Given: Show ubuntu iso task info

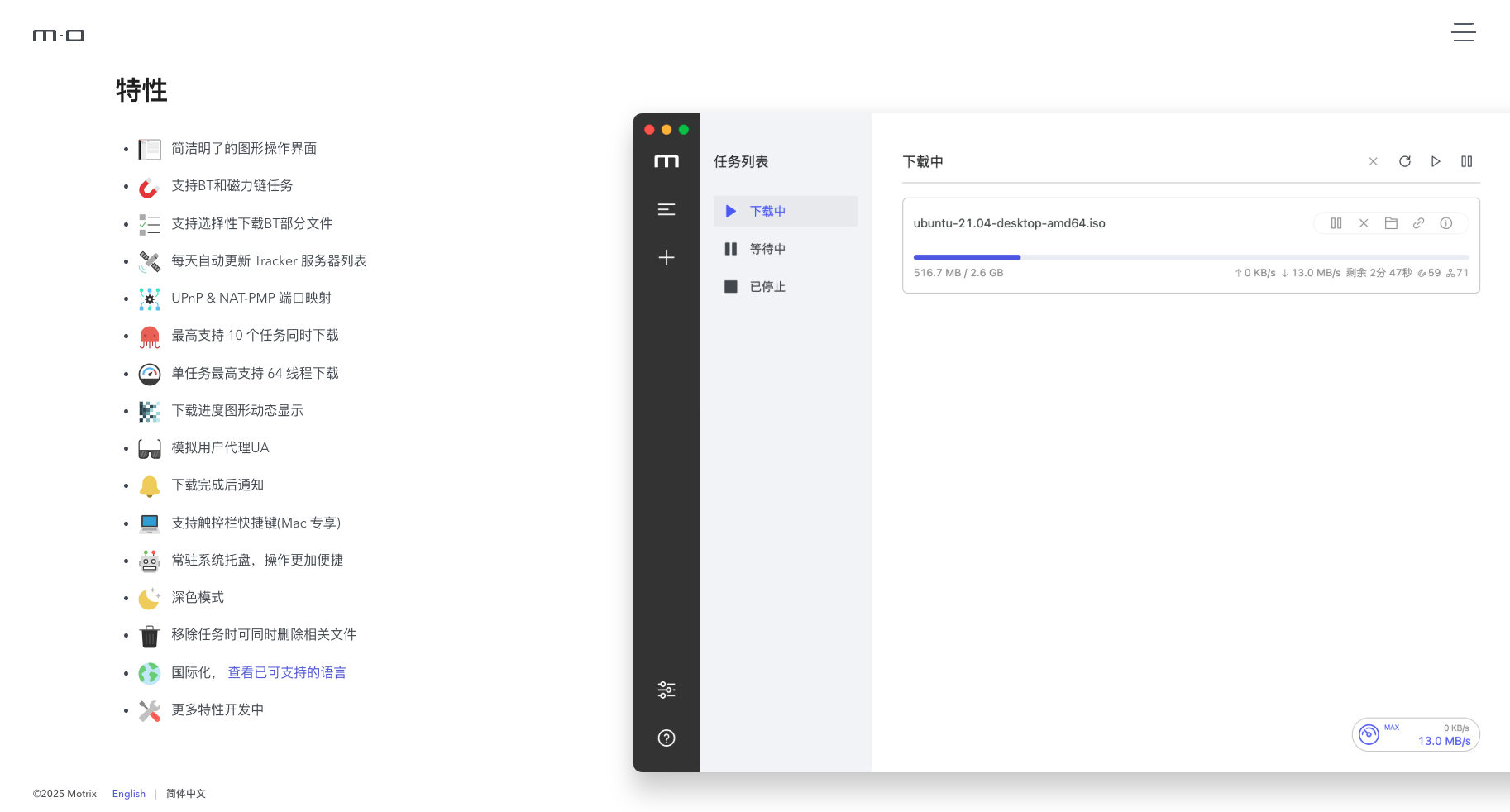Looking at the screenshot, I should tap(1445, 223).
